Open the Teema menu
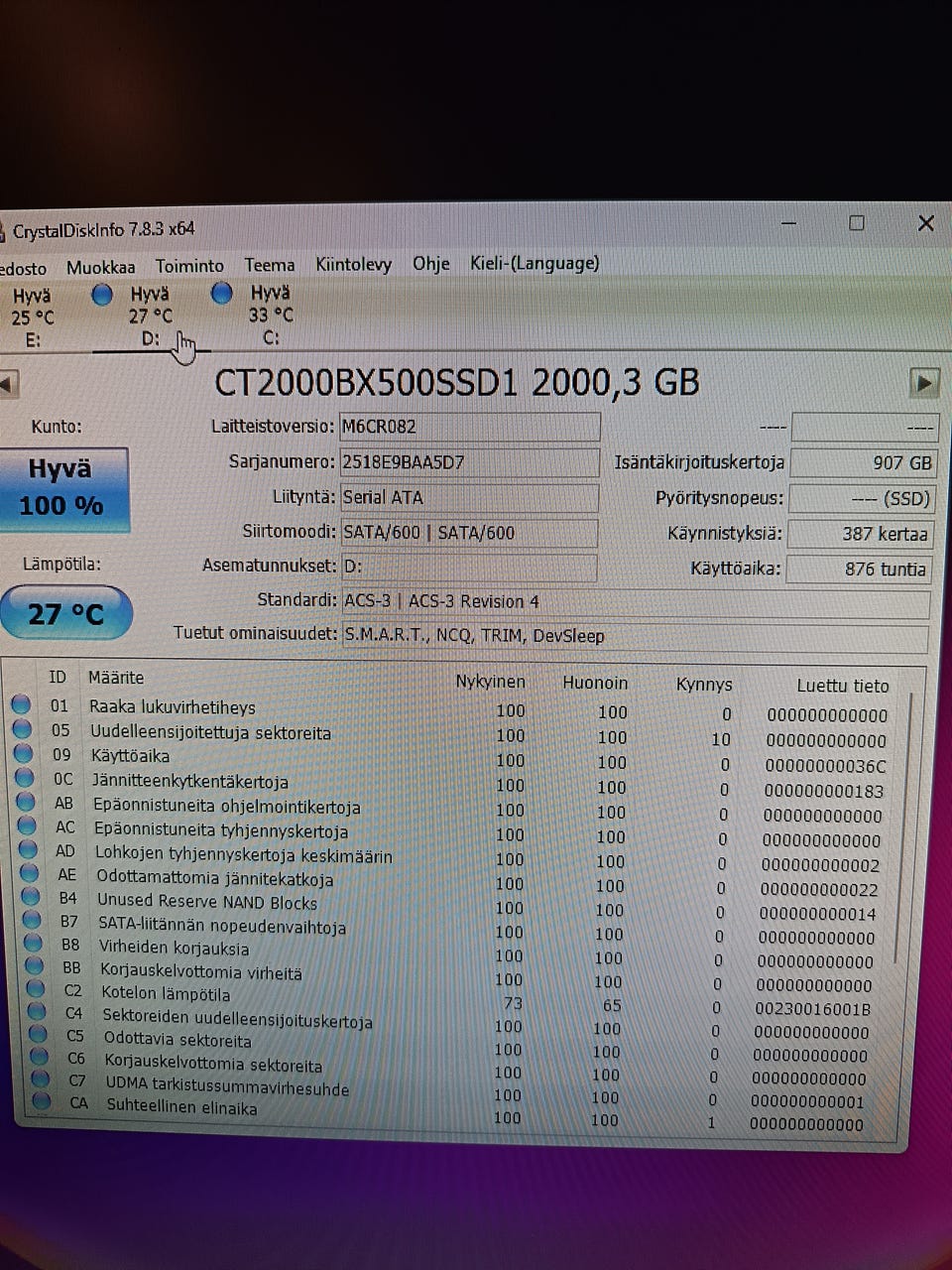This screenshot has width=952, height=1270. [270, 265]
